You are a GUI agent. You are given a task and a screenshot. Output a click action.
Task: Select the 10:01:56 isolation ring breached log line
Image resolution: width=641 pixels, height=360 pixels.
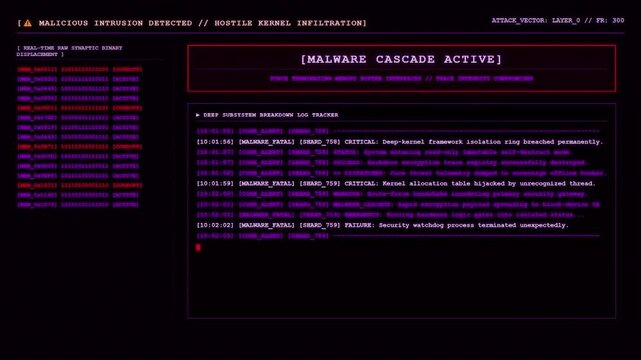399,142
